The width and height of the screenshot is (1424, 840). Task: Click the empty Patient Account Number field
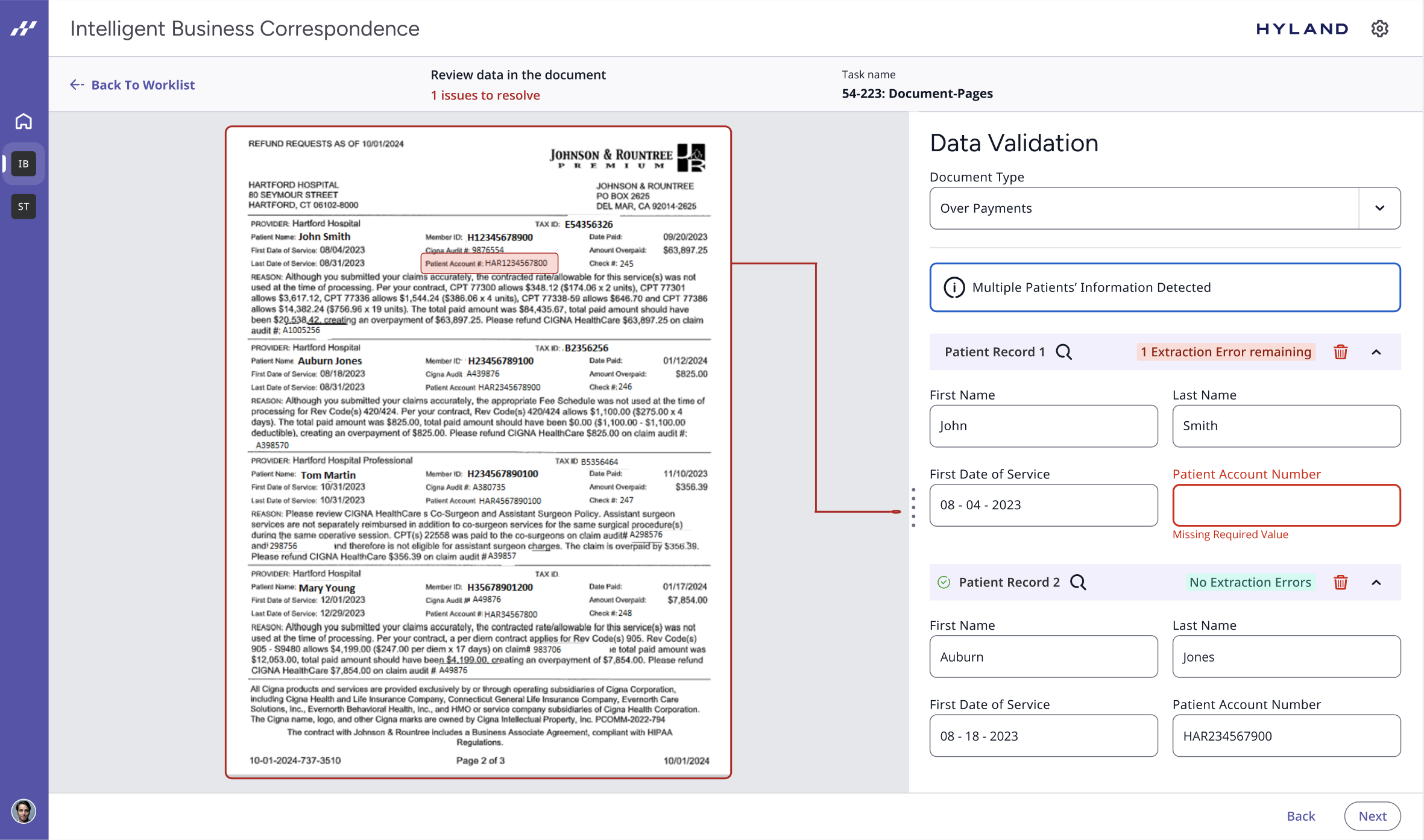1286,505
